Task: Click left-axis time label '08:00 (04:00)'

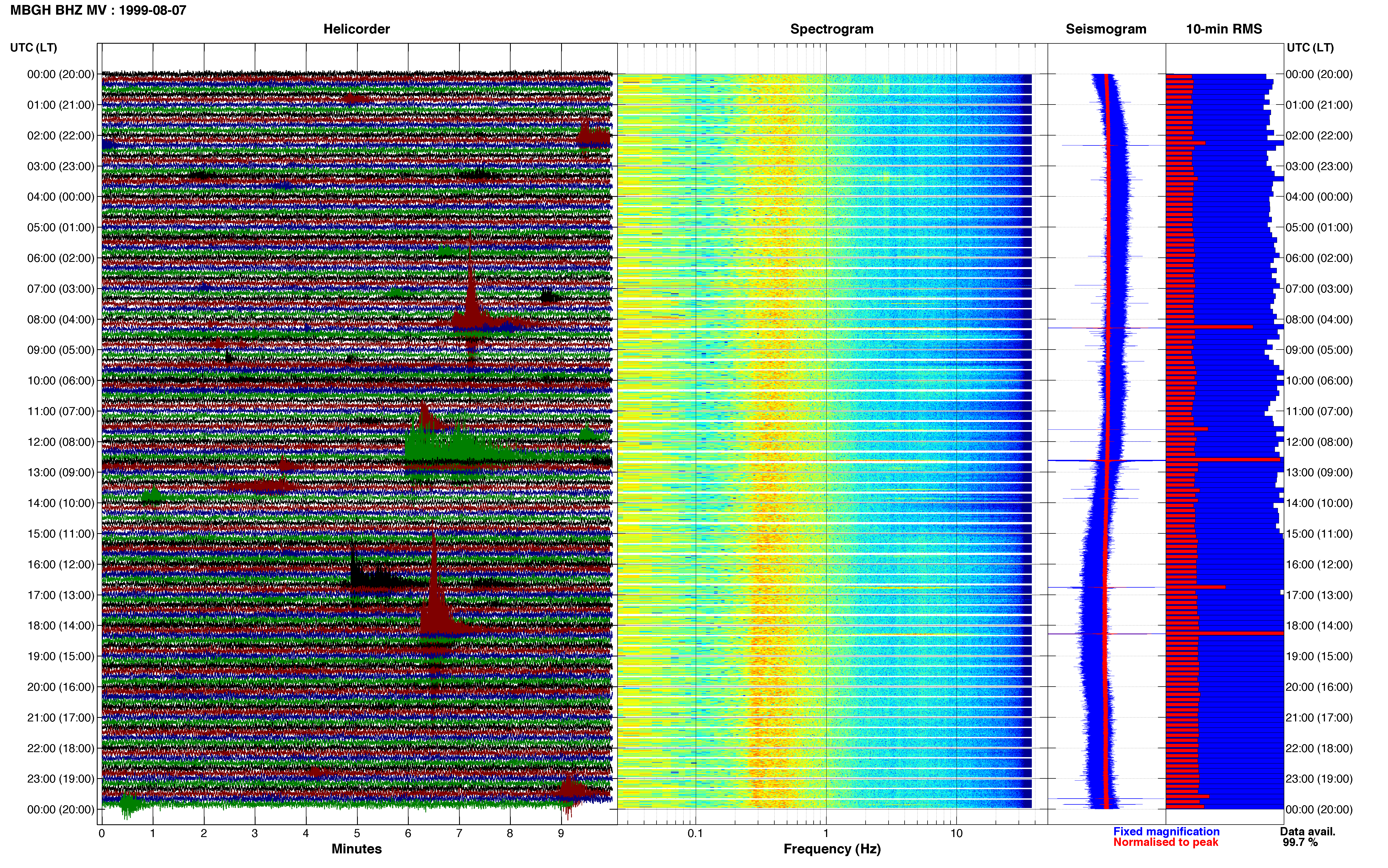Action: coord(61,320)
